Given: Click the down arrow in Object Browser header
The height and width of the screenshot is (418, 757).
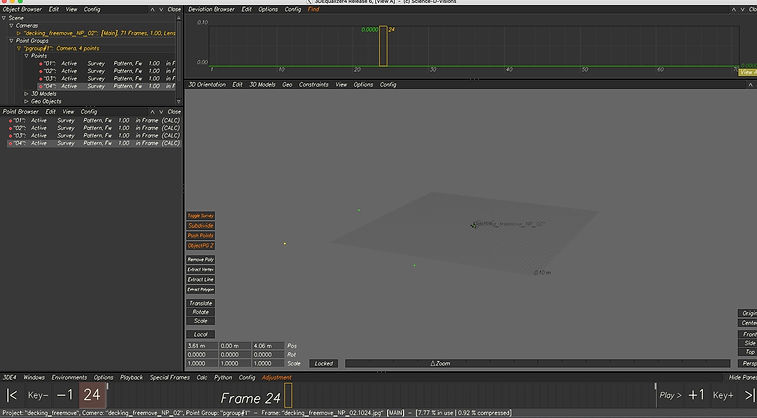Looking at the screenshot, I should (161, 9).
